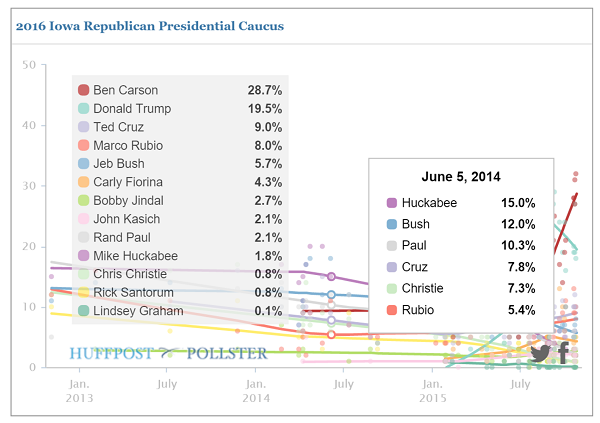Click the Rubio data point marker on the red line
The height and width of the screenshot is (423, 600).
[331, 335]
